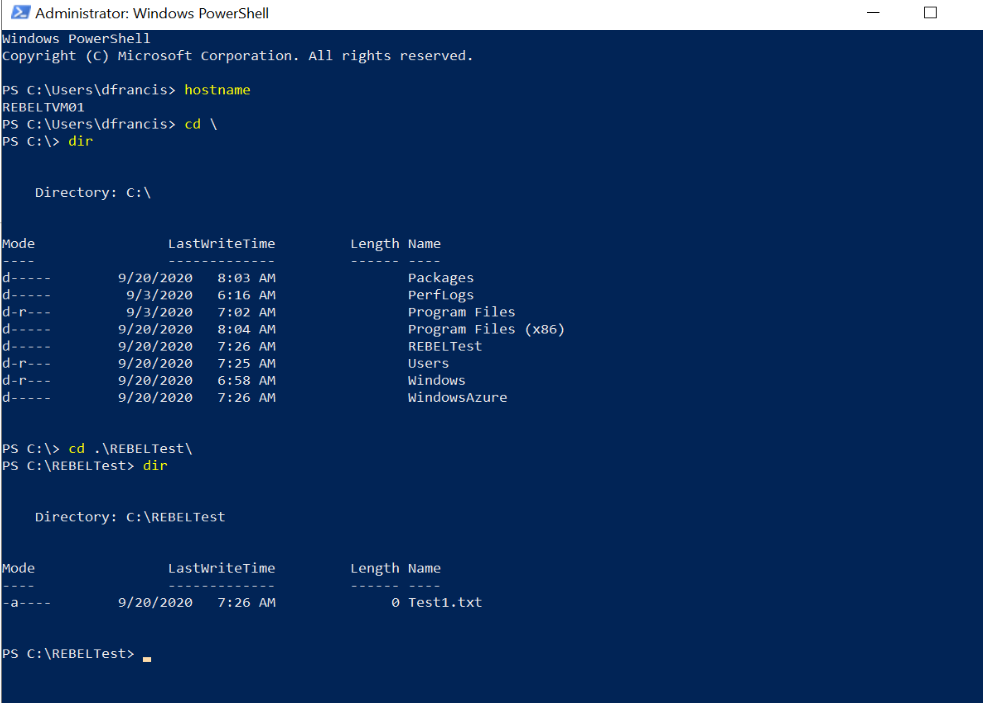Click the 'Directory: C:\' heading line

point(93,193)
